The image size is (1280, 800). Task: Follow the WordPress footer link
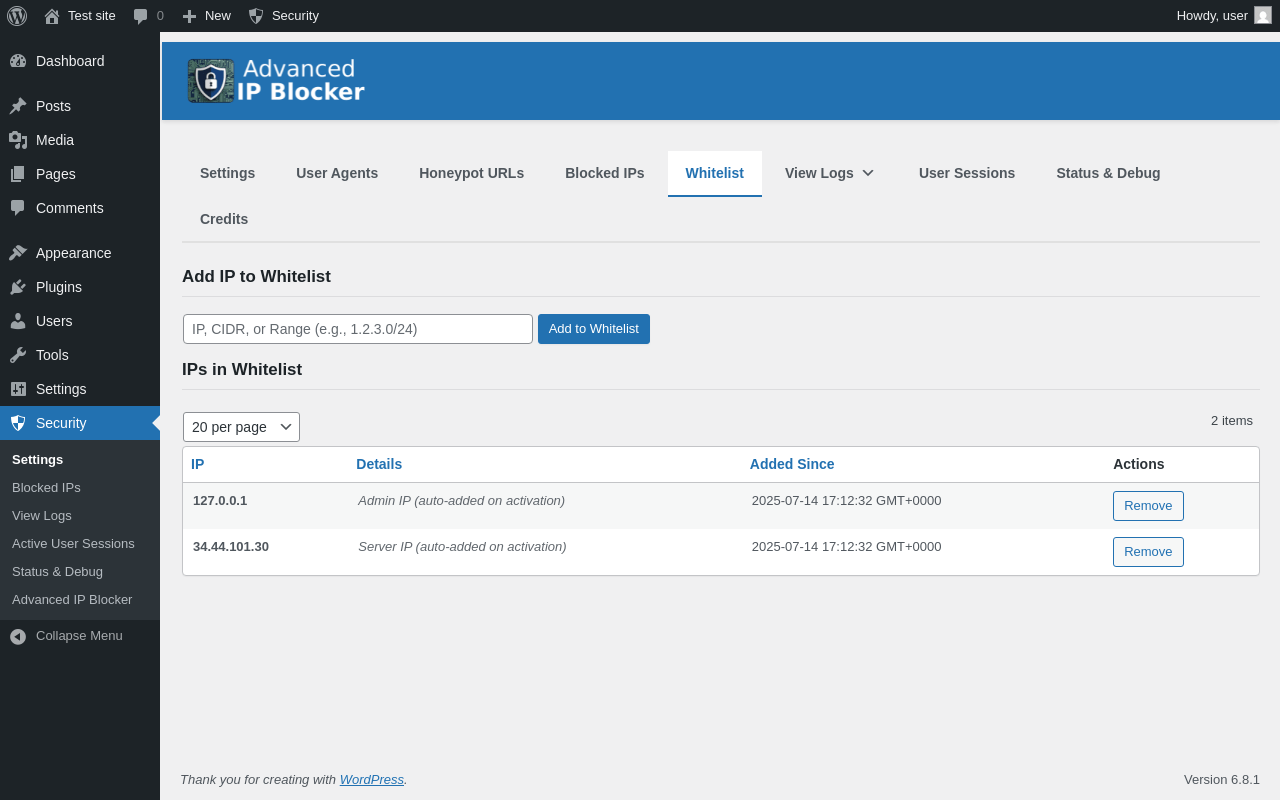tap(372, 780)
